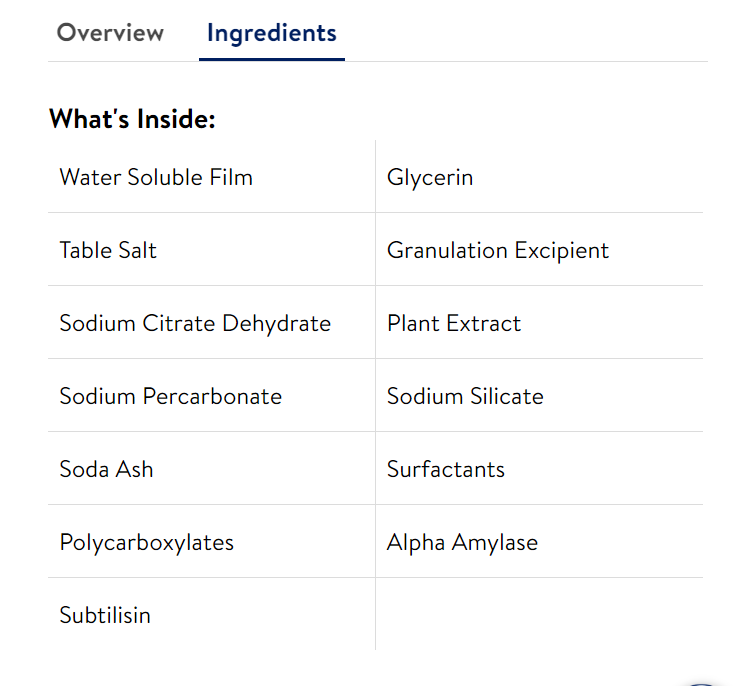
Task: Click the vertical divider between ingredient columns
Action: pos(376,395)
